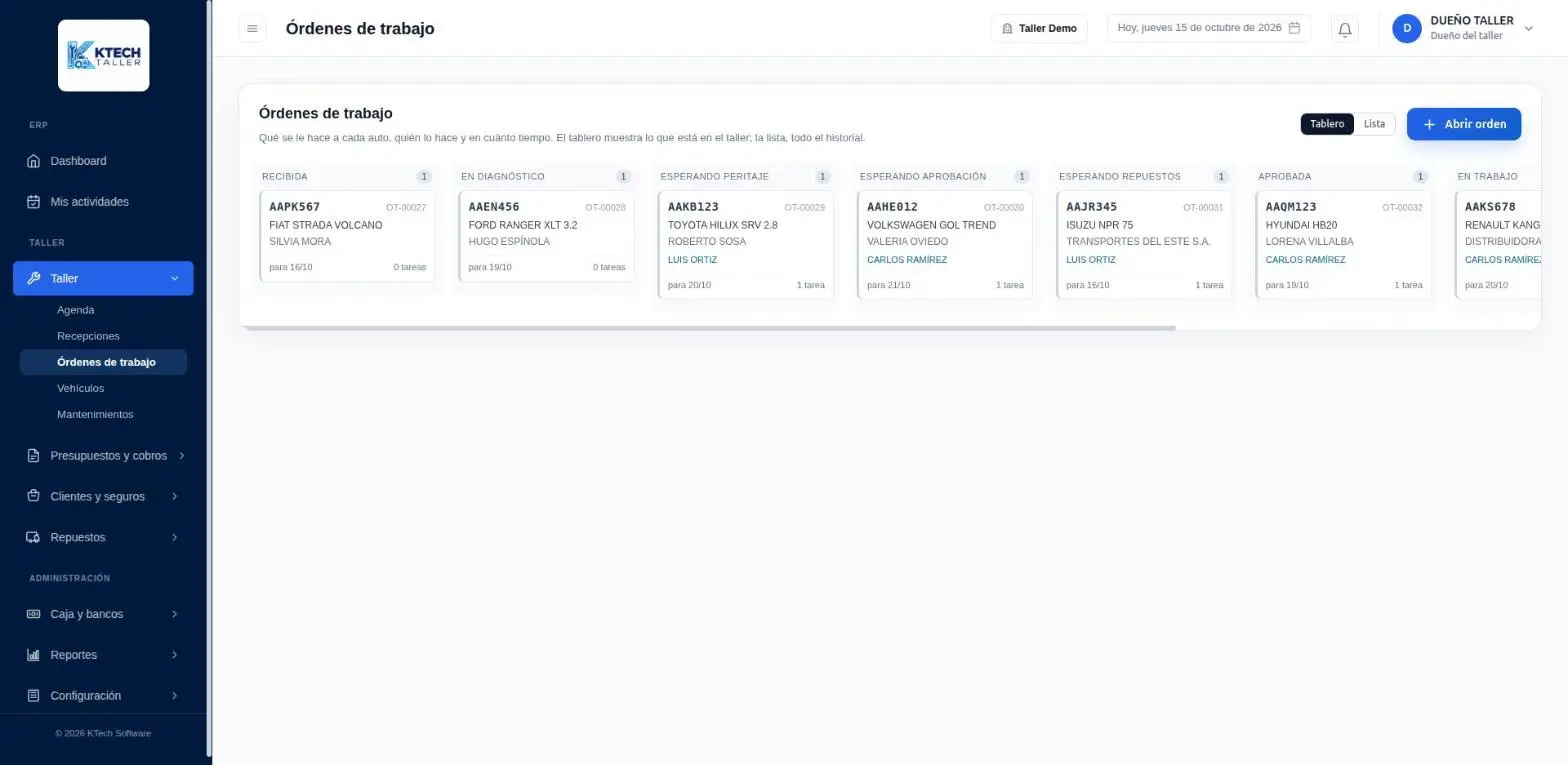Image resolution: width=1568 pixels, height=765 pixels.
Task: Click the Taller Demo button
Action: [x=1039, y=28]
